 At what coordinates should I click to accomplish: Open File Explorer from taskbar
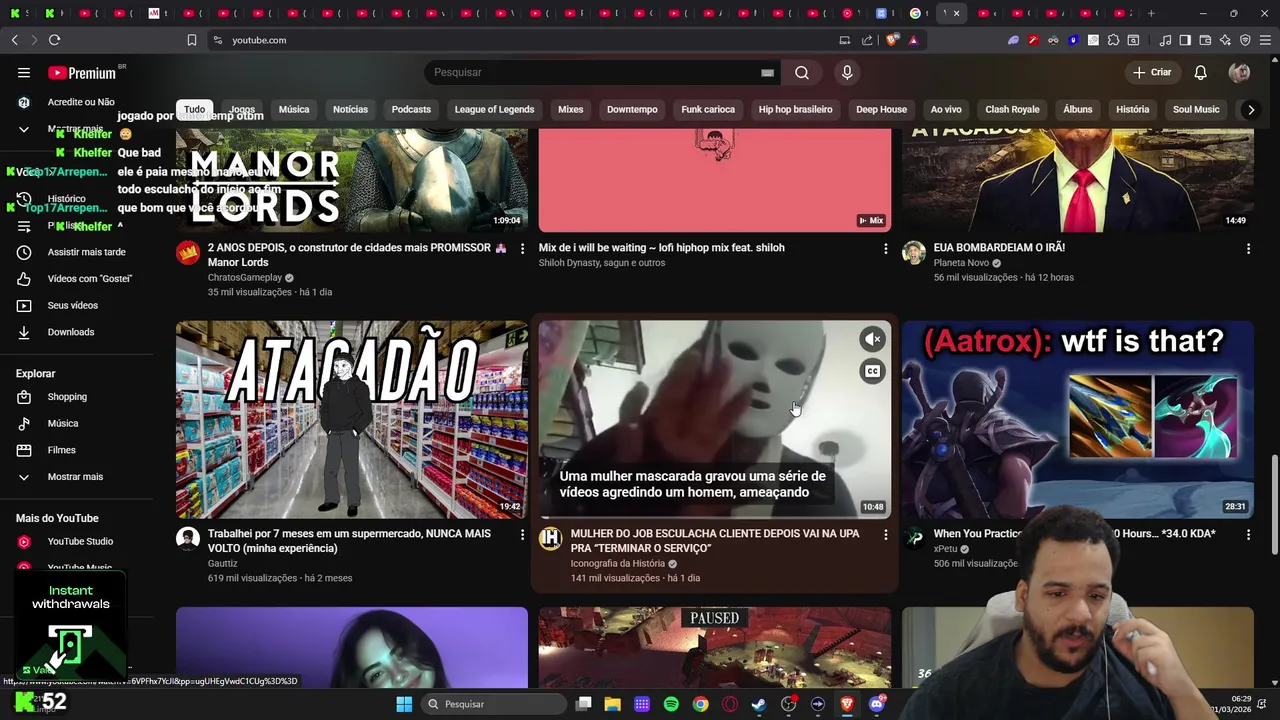click(612, 704)
